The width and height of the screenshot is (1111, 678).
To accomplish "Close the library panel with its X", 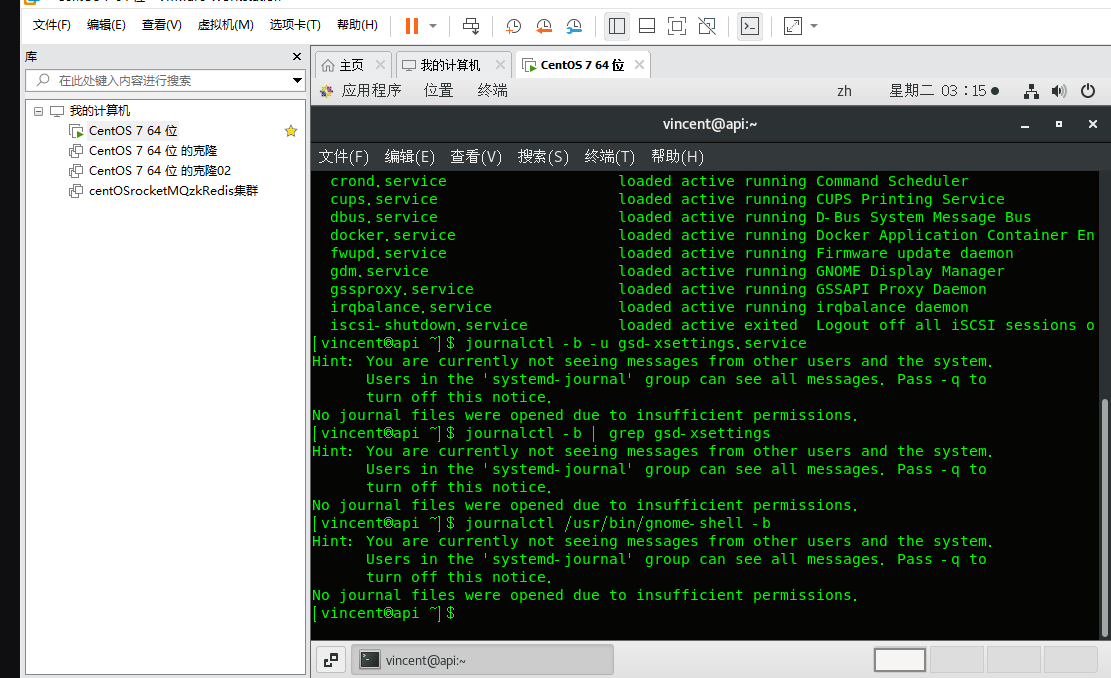I will [297, 57].
